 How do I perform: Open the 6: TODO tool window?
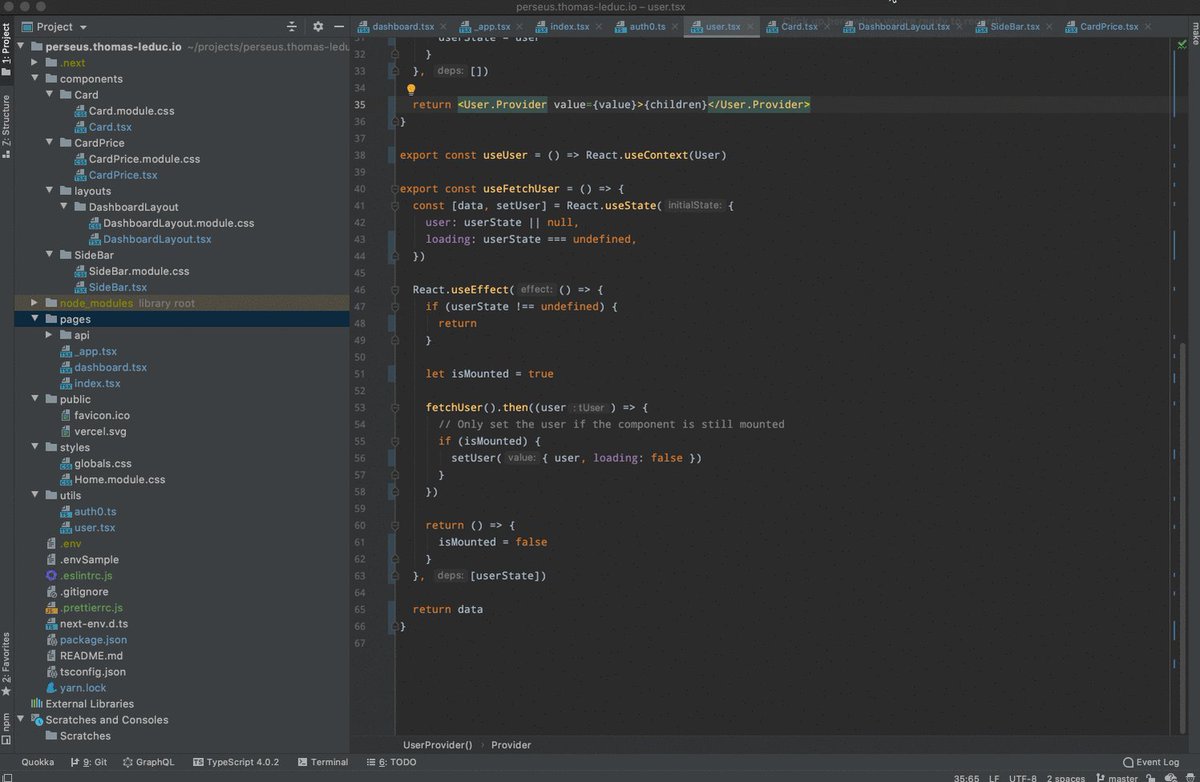(x=391, y=762)
